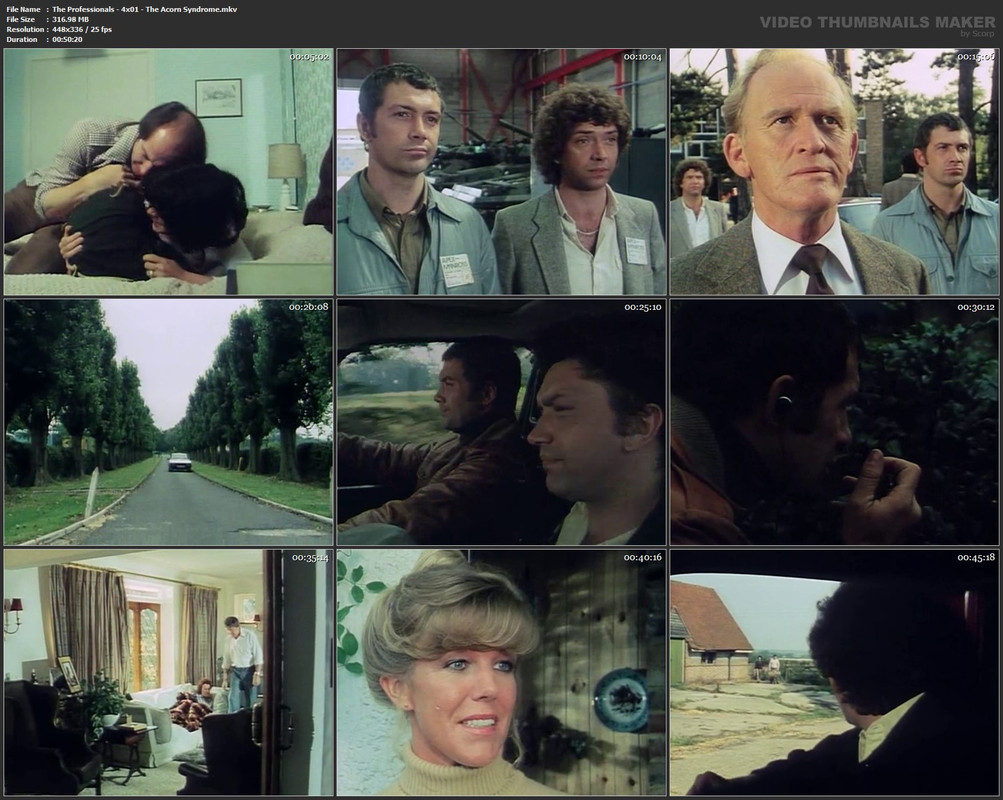The image size is (1003, 800).
Task: Click the duration value 00:50:20
Action: (x=67, y=39)
